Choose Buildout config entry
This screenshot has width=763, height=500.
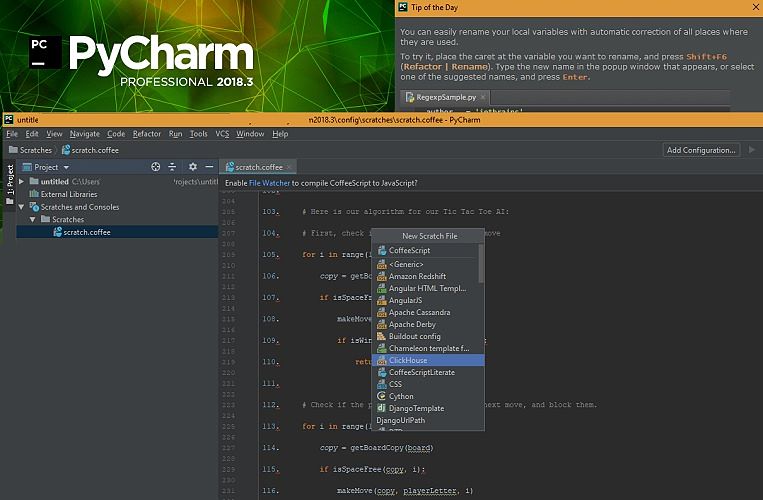(x=428, y=337)
